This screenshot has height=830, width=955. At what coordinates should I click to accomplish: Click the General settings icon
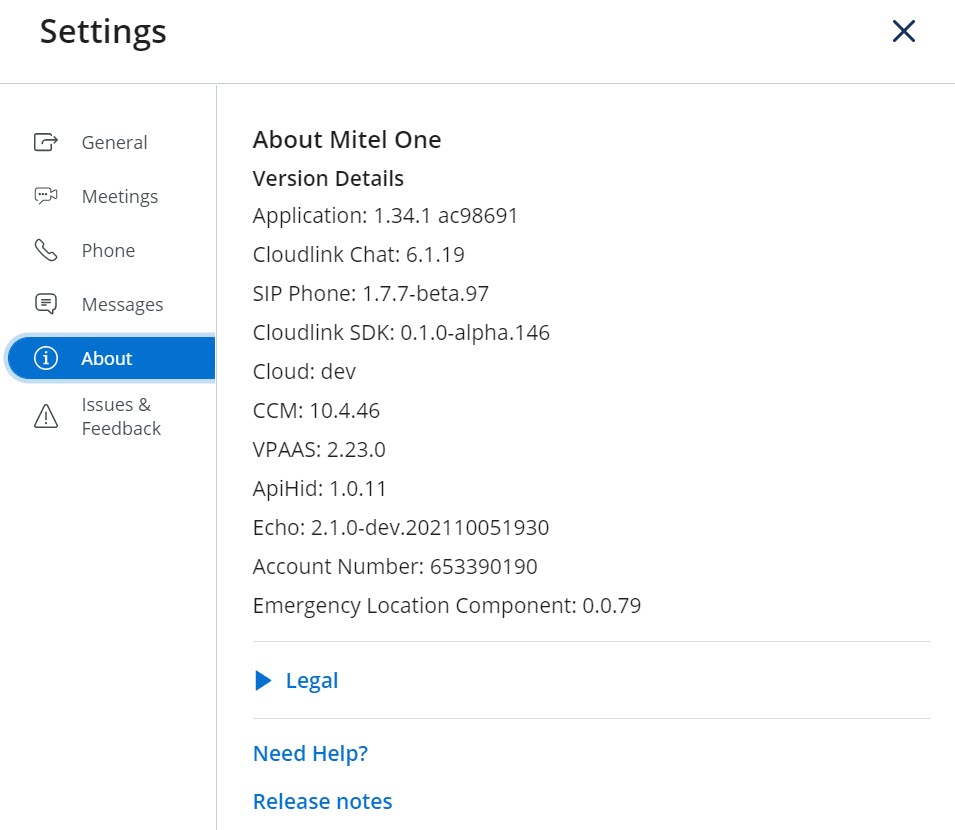pos(46,142)
